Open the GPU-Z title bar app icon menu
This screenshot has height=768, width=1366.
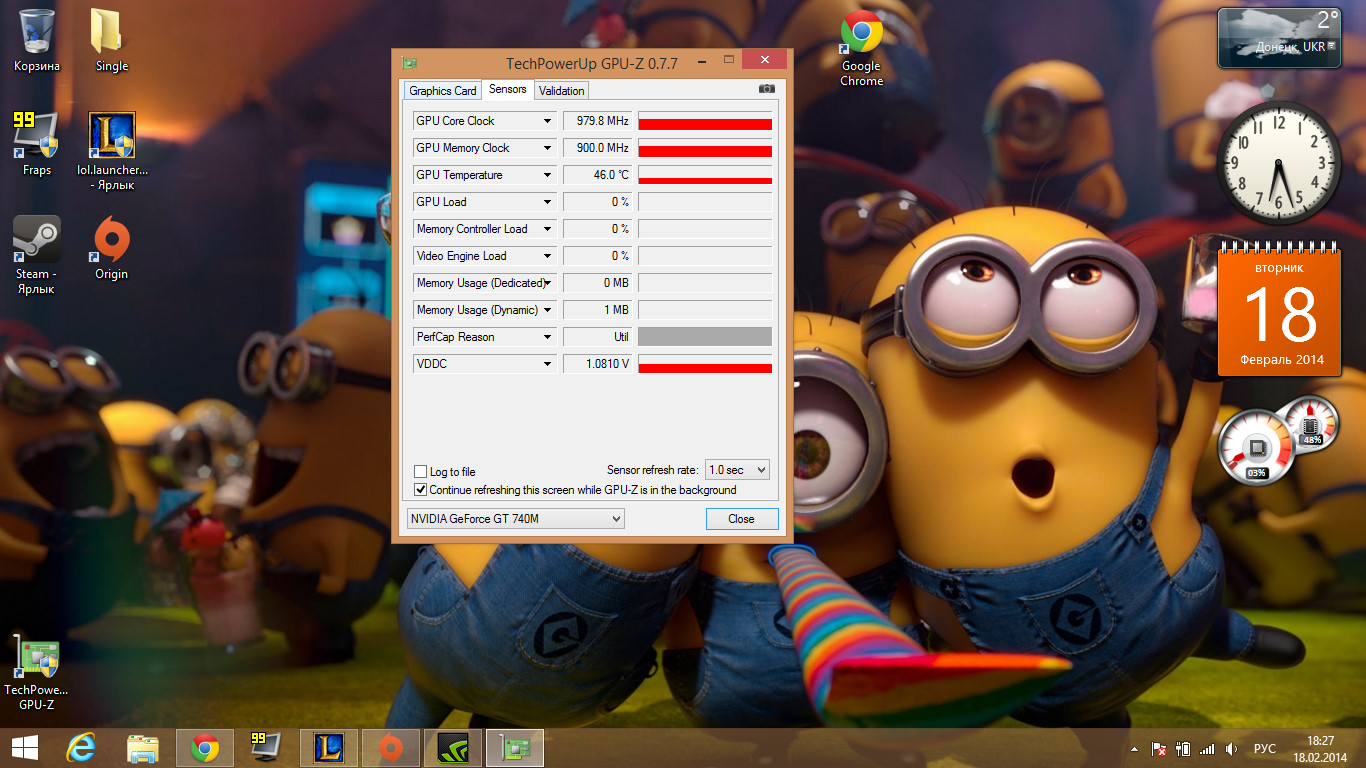coord(409,64)
